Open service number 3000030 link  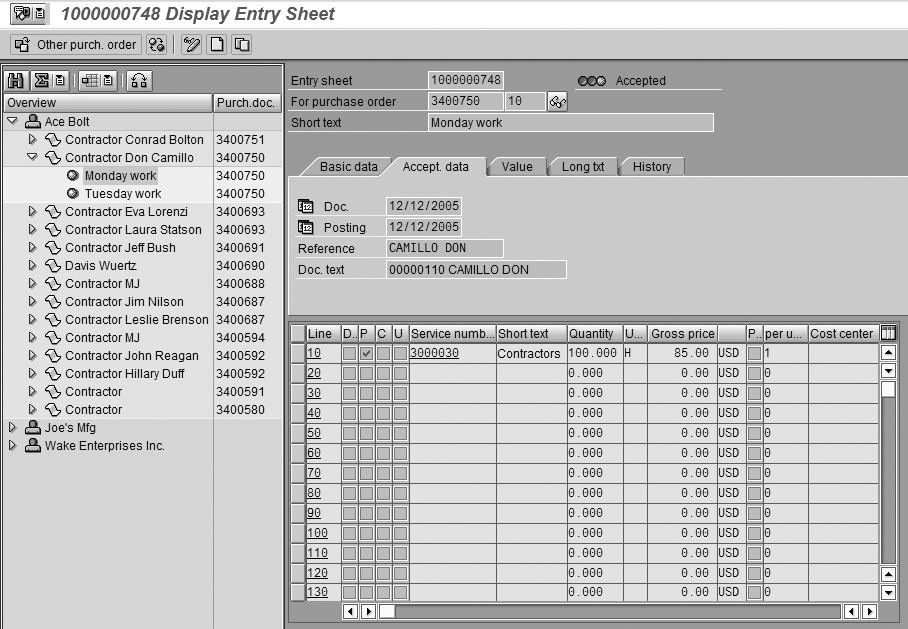click(434, 353)
